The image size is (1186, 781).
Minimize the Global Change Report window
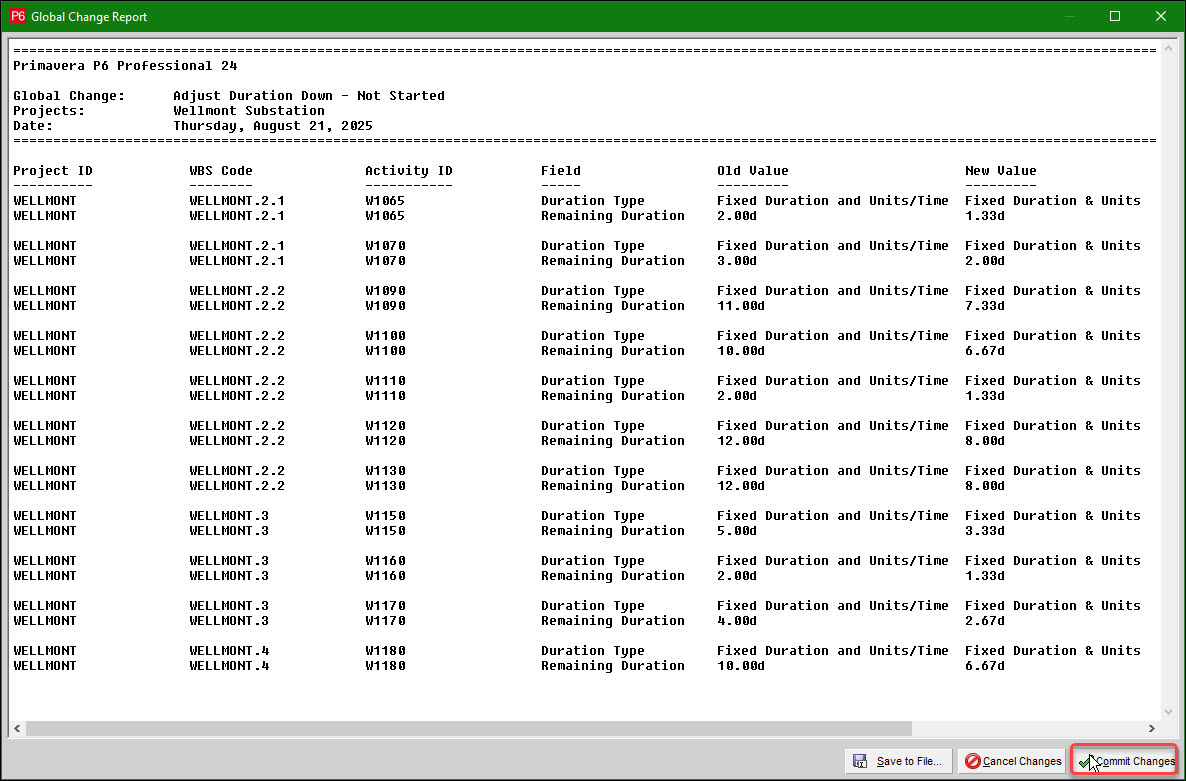pos(1069,16)
